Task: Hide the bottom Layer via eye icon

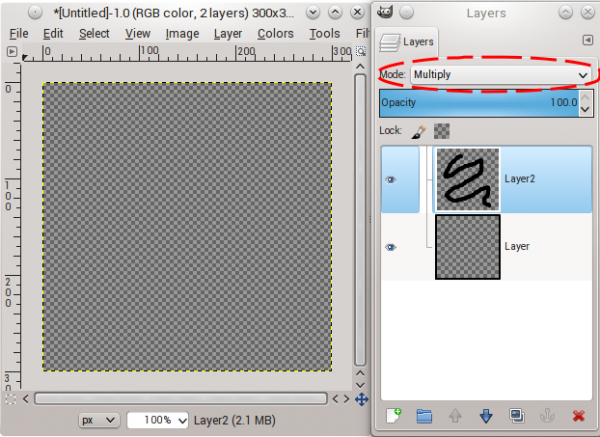Action: (390, 247)
